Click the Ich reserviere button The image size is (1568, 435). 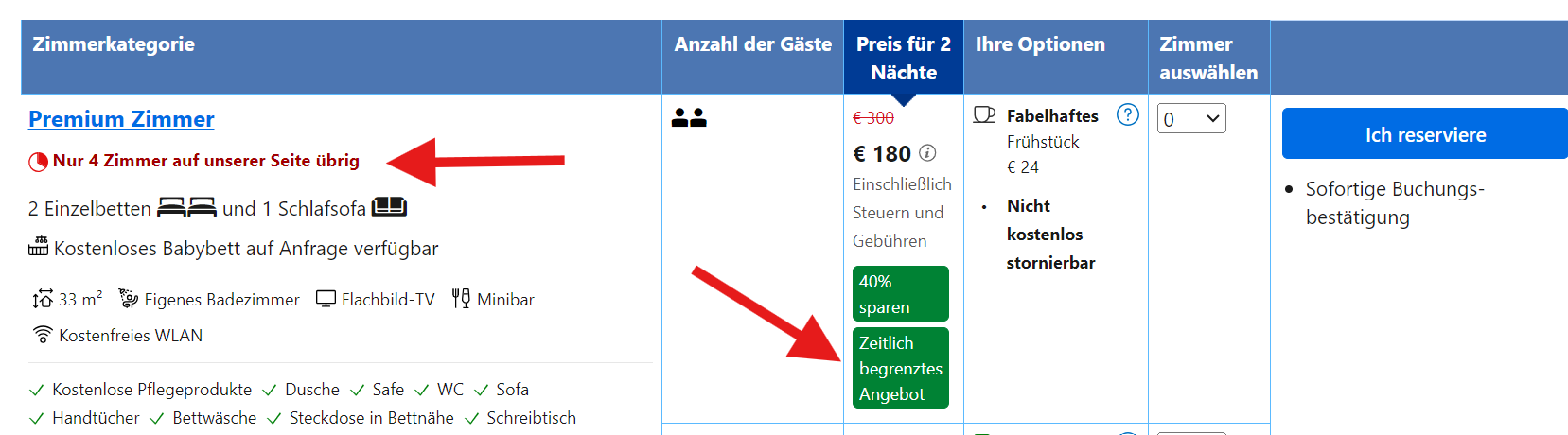(x=1424, y=134)
